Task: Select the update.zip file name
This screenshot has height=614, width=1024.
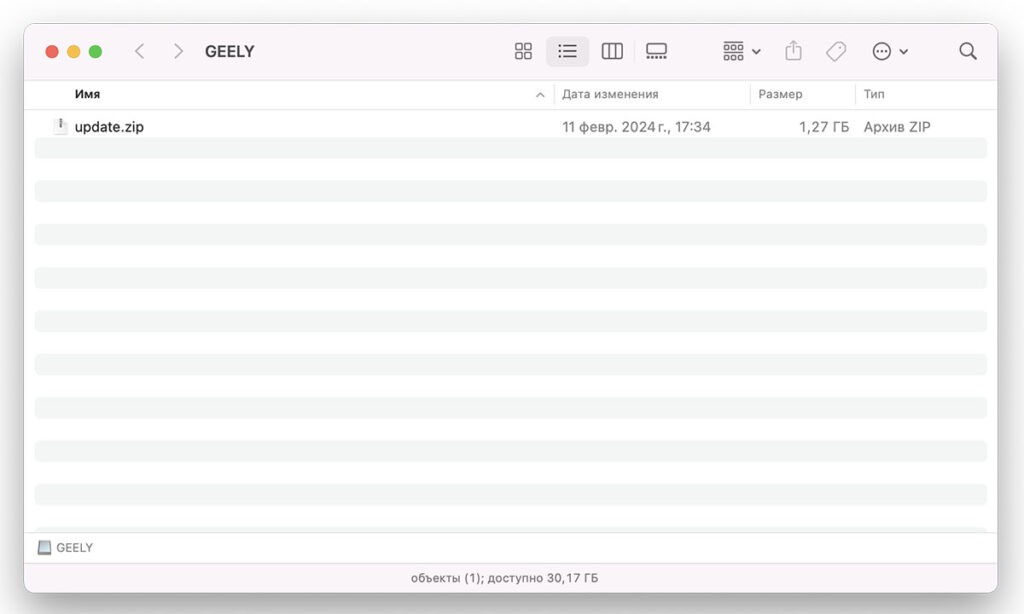Action: pyautogui.click(x=109, y=127)
